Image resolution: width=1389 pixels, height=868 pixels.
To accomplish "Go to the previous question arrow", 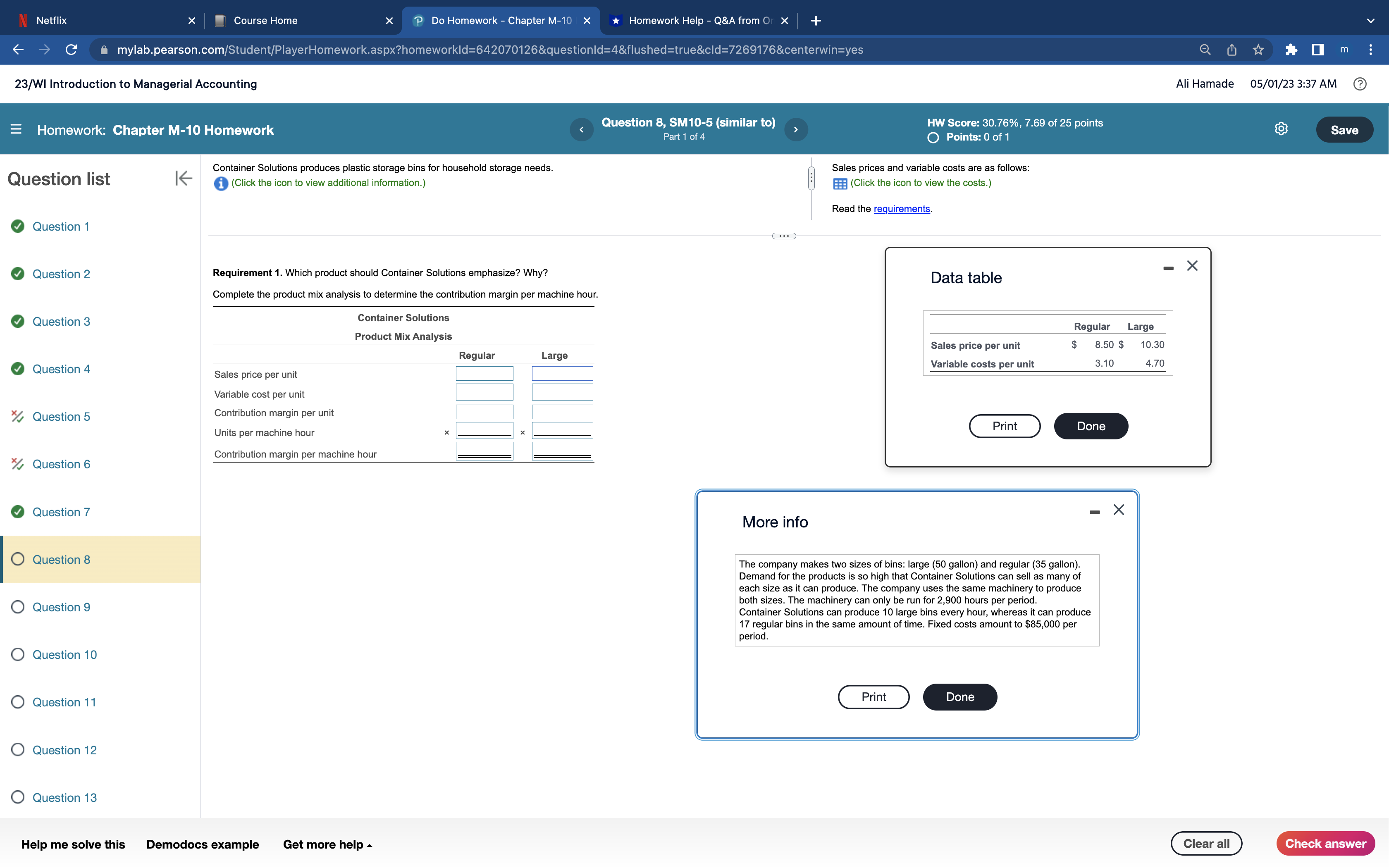I will [581, 130].
